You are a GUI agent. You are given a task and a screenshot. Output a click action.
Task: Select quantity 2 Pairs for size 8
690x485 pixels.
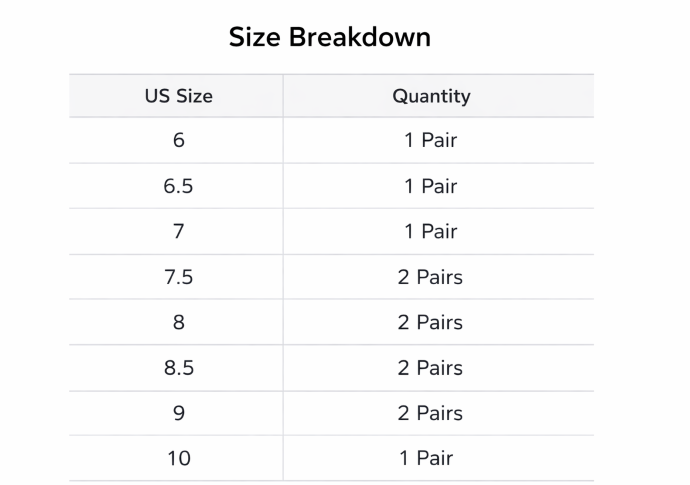[430, 323]
